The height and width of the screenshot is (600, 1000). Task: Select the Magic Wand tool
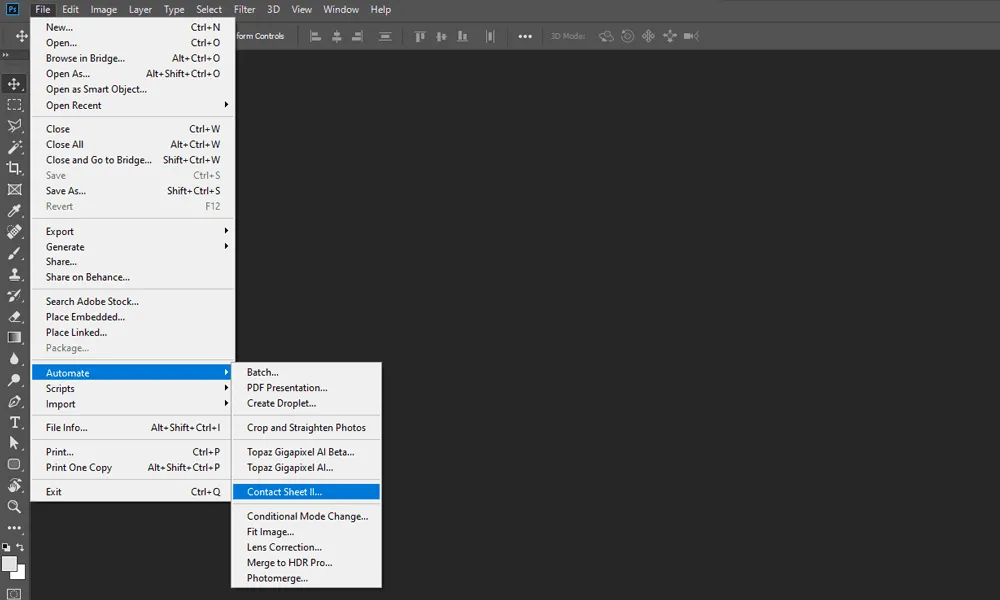(14, 147)
